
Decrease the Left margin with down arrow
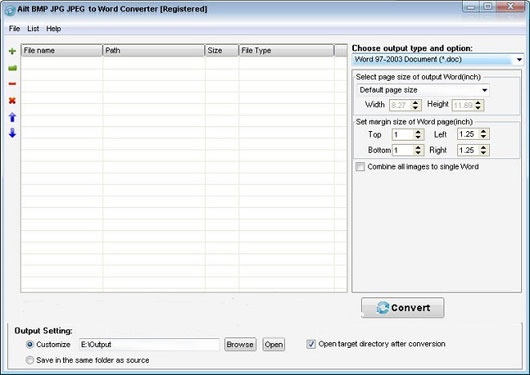pyautogui.click(x=484, y=137)
